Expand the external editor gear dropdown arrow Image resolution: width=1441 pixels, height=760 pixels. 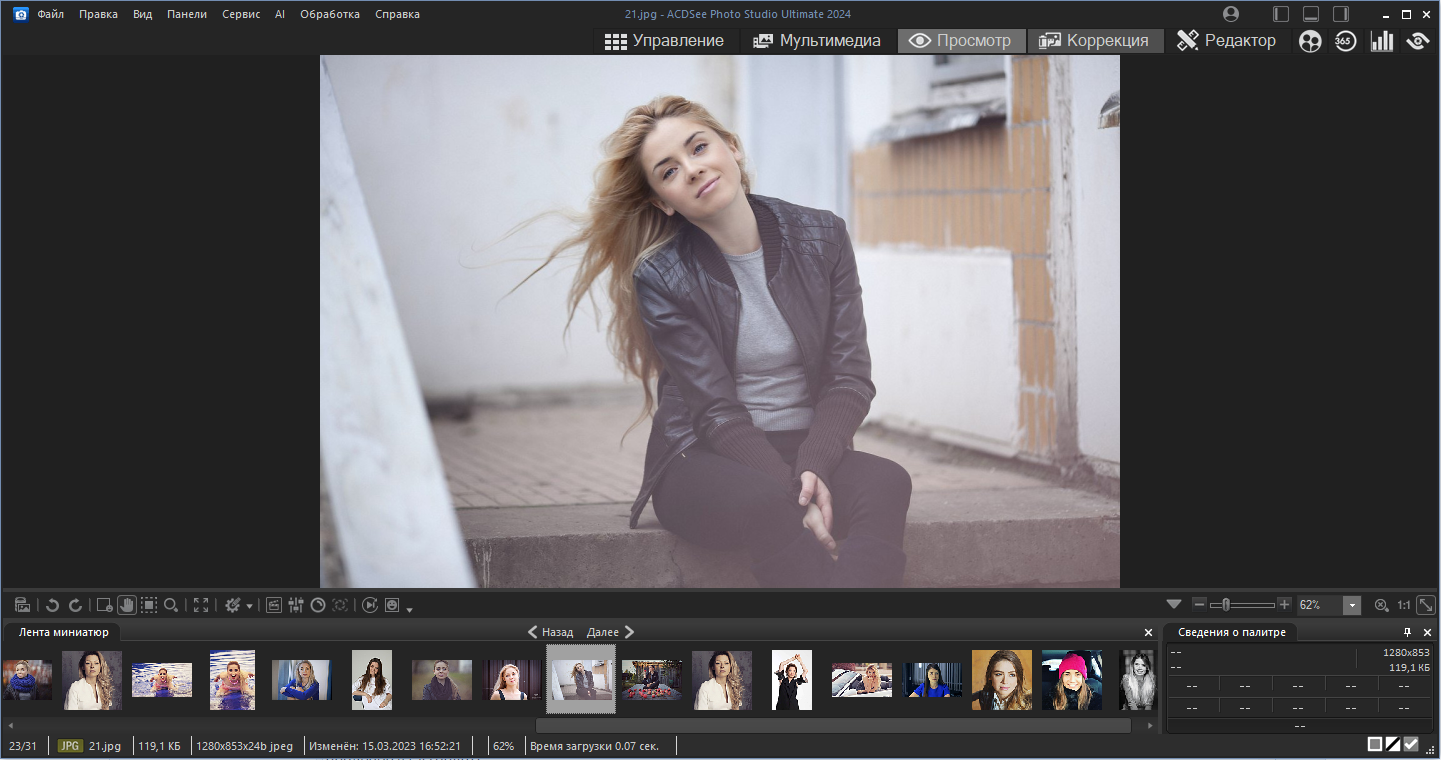pos(249,606)
